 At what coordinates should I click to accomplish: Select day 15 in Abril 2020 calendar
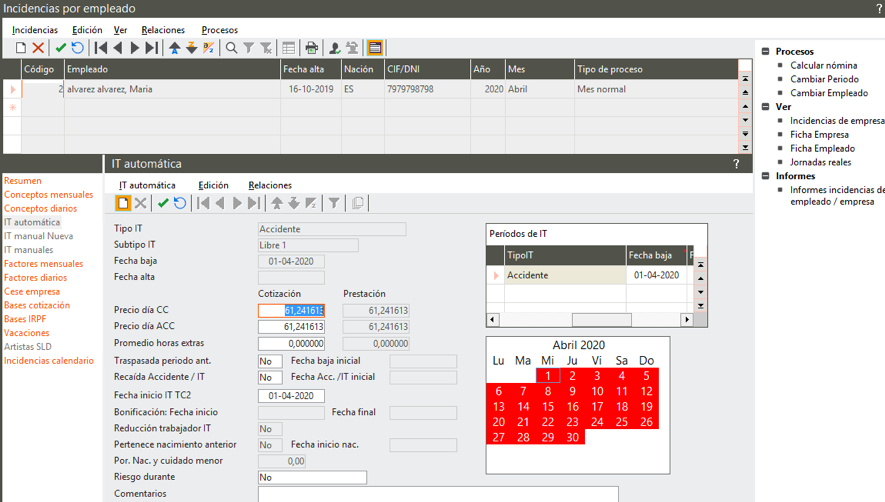547,407
